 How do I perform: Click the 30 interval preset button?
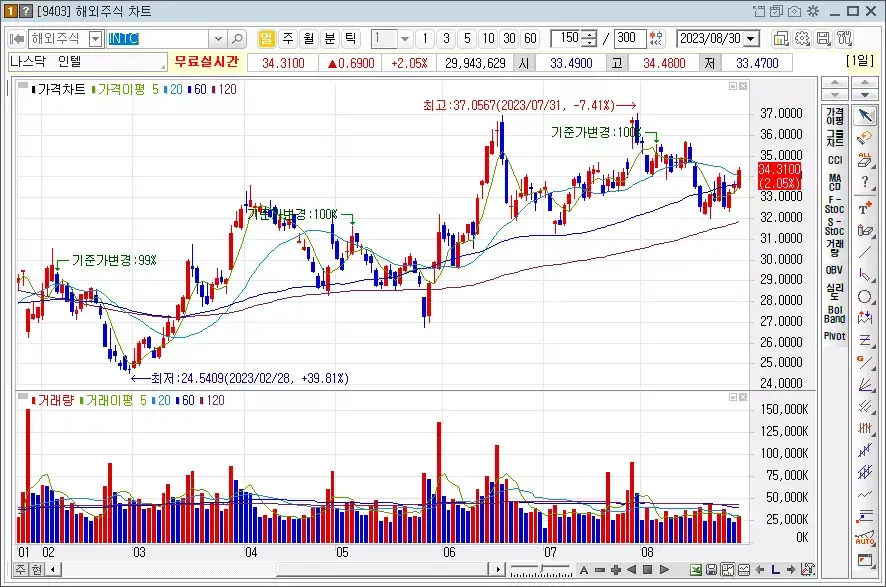509,38
